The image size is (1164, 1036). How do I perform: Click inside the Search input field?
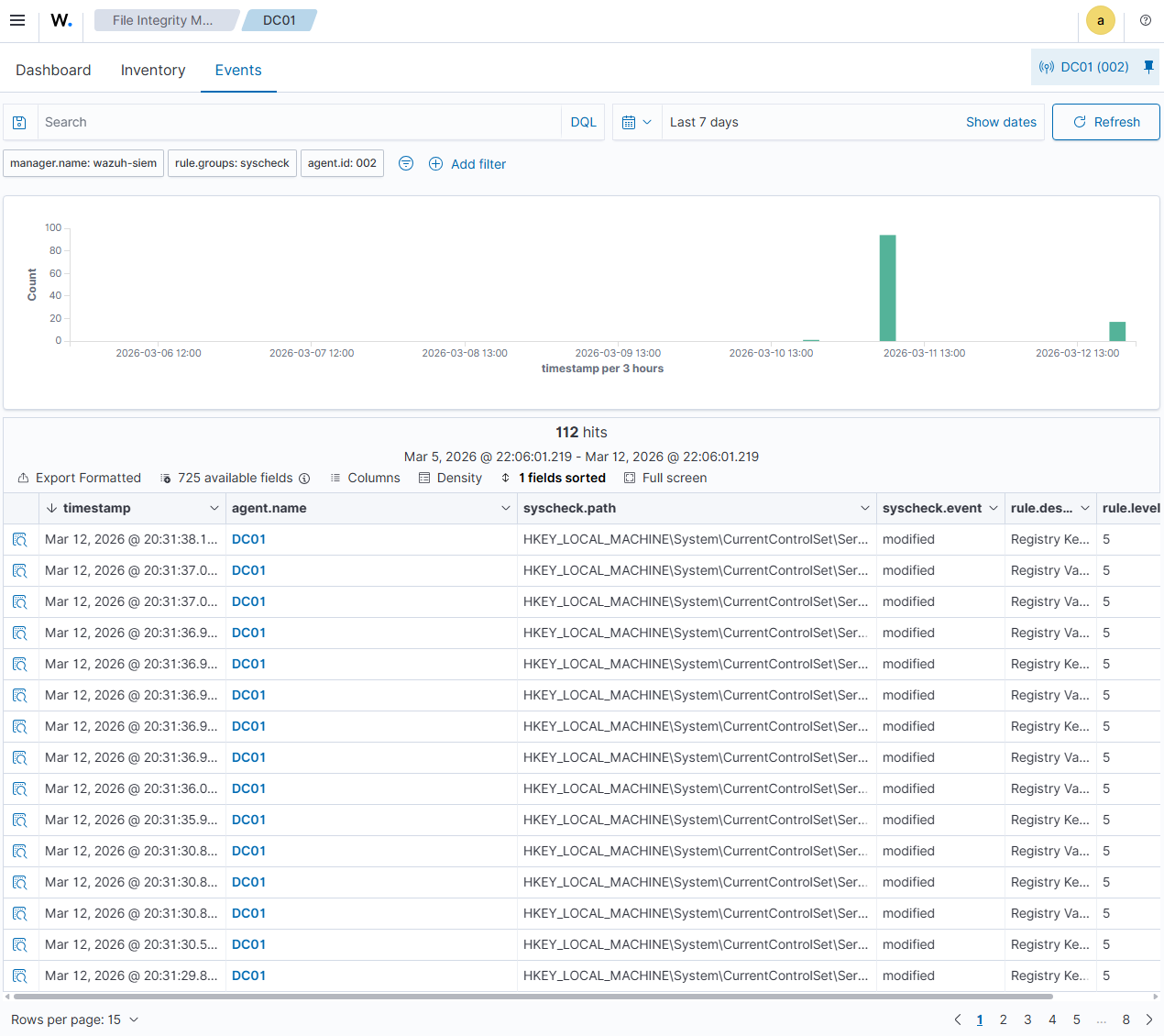coord(275,121)
